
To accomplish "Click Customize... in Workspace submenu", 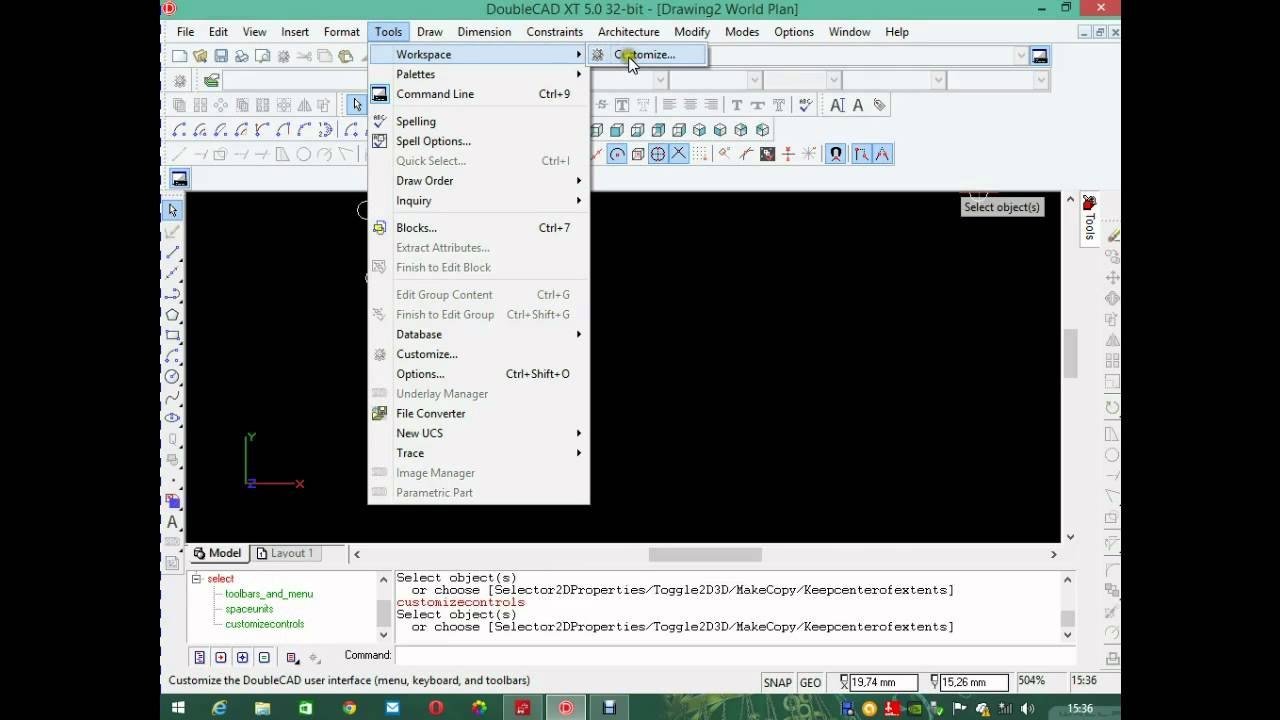I will (x=647, y=55).
